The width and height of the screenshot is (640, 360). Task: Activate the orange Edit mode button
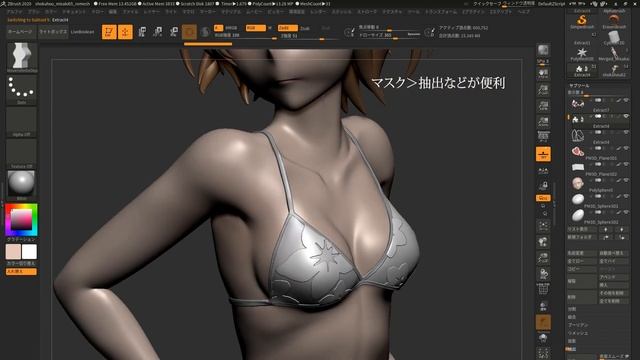[x=109, y=32]
